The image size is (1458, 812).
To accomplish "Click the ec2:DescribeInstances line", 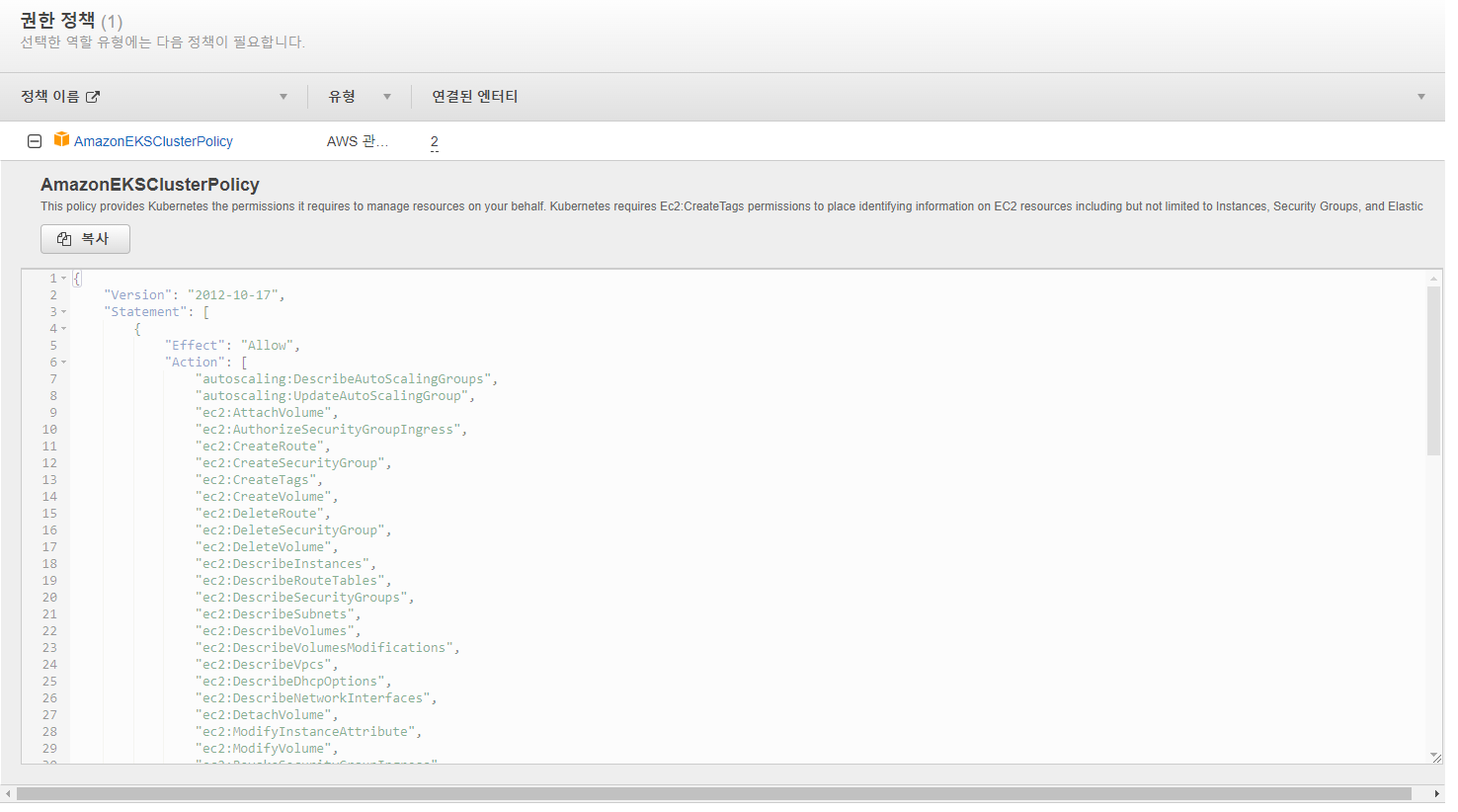I will [285, 564].
